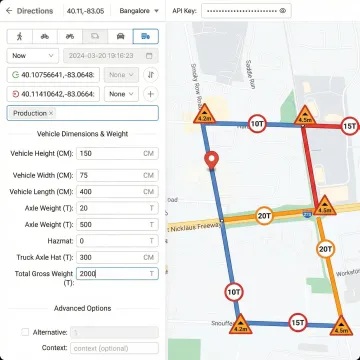Click the green origin marker icon in the start field

tap(15, 75)
